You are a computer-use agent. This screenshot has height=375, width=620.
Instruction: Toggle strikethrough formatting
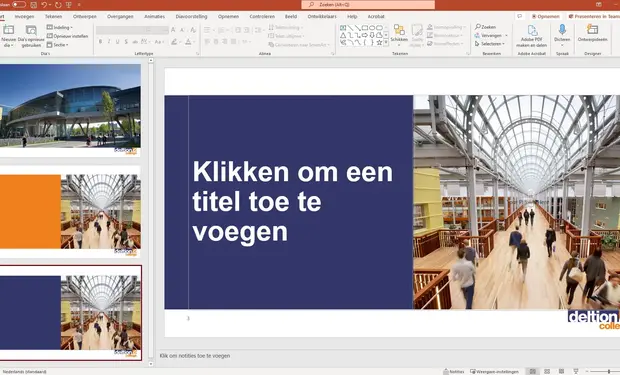point(135,42)
